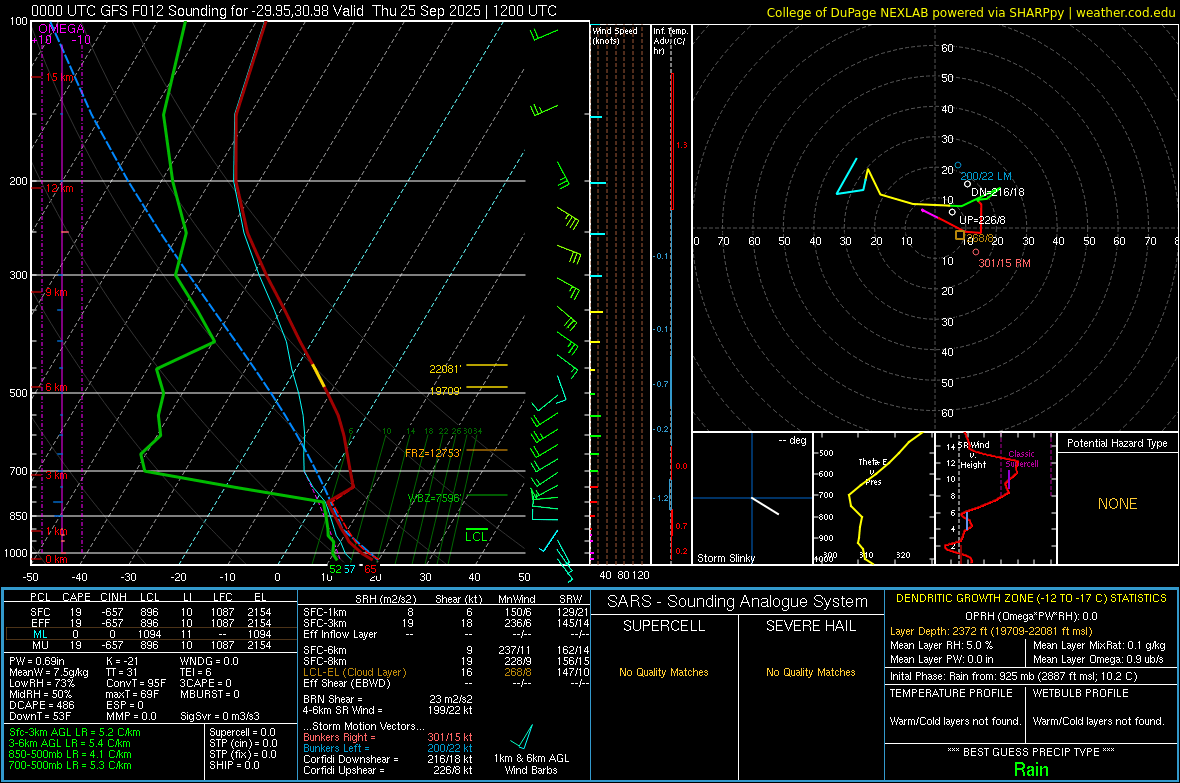Click the 301/15 RM hodograph label
The image size is (1180, 783).
(x=1004, y=264)
